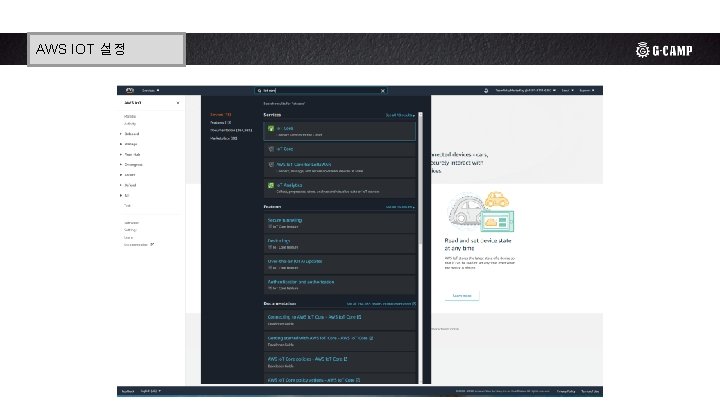
Task: Click the car and device illustration
Action: click(481, 212)
